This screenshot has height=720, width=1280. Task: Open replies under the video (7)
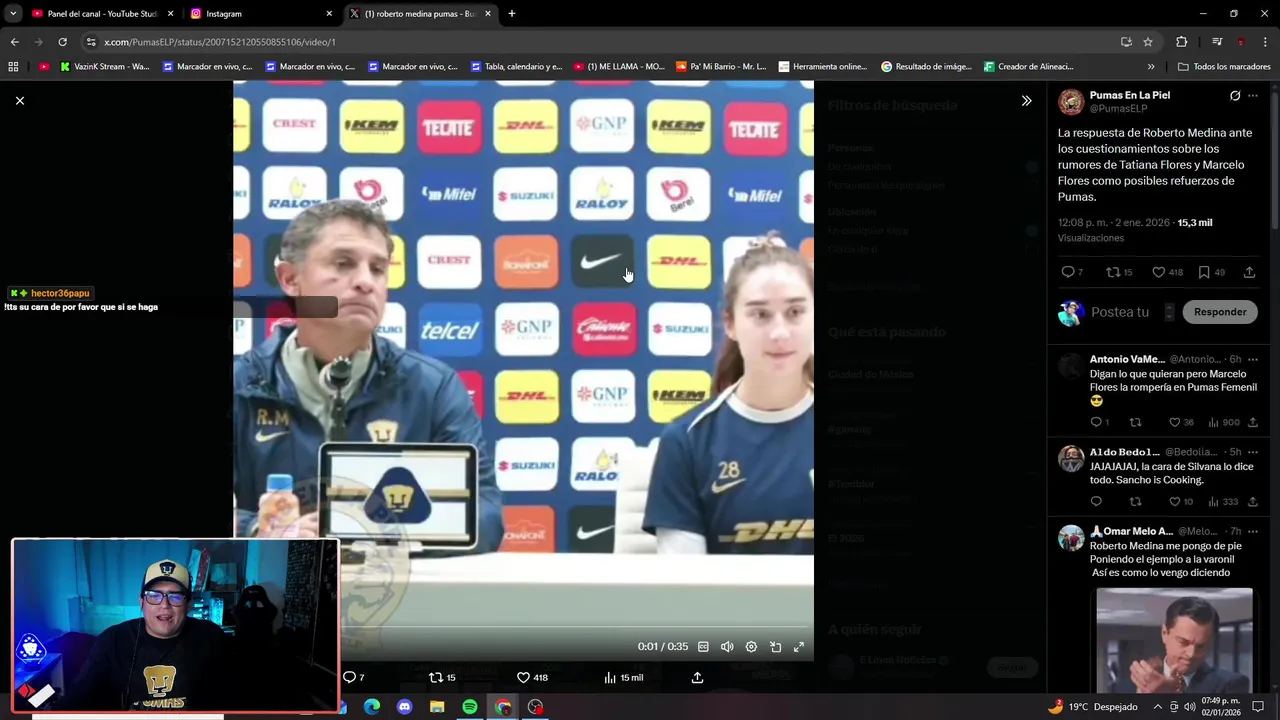tap(354, 678)
